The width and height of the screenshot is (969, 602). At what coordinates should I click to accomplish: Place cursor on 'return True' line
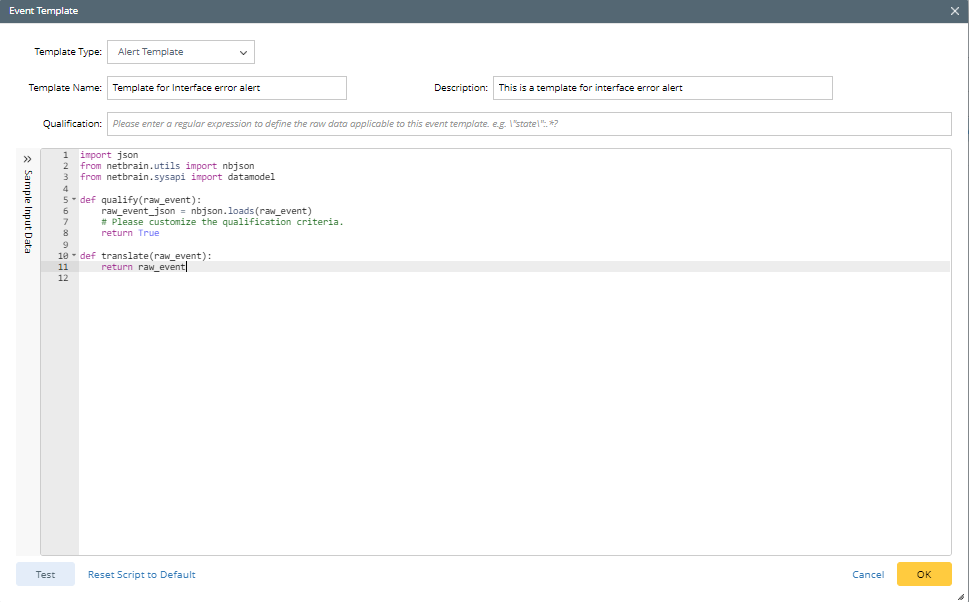click(129, 233)
